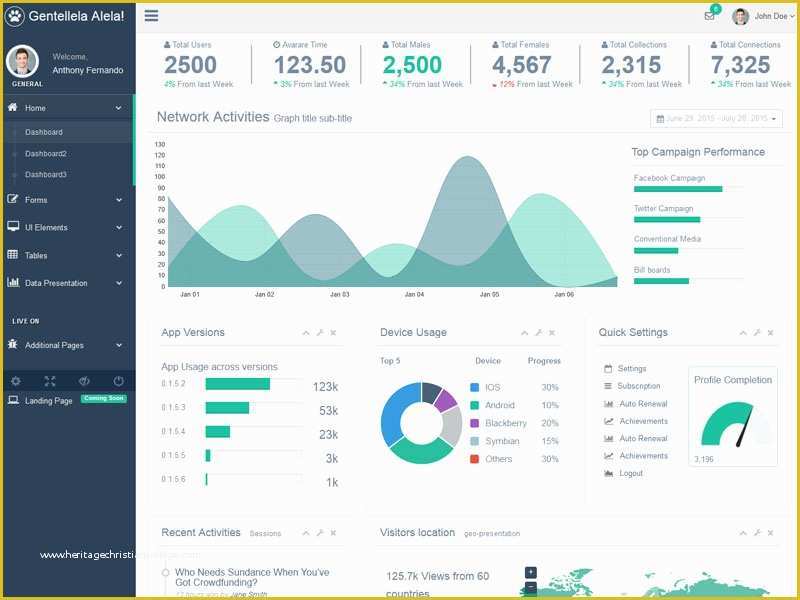This screenshot has height=600, width=800.
Task: Close the App Versions panel
Action: [x=333, y=333]
